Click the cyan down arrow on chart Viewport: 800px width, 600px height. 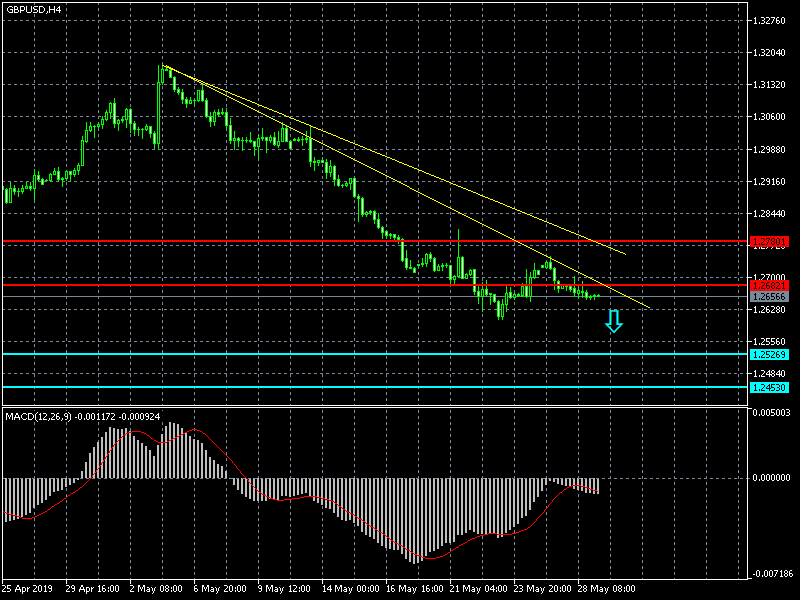tap(614, 321)
